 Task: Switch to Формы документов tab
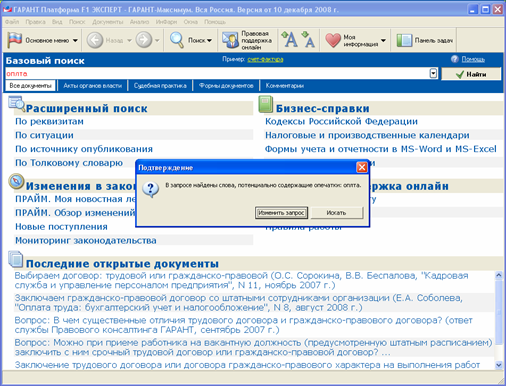226,86
